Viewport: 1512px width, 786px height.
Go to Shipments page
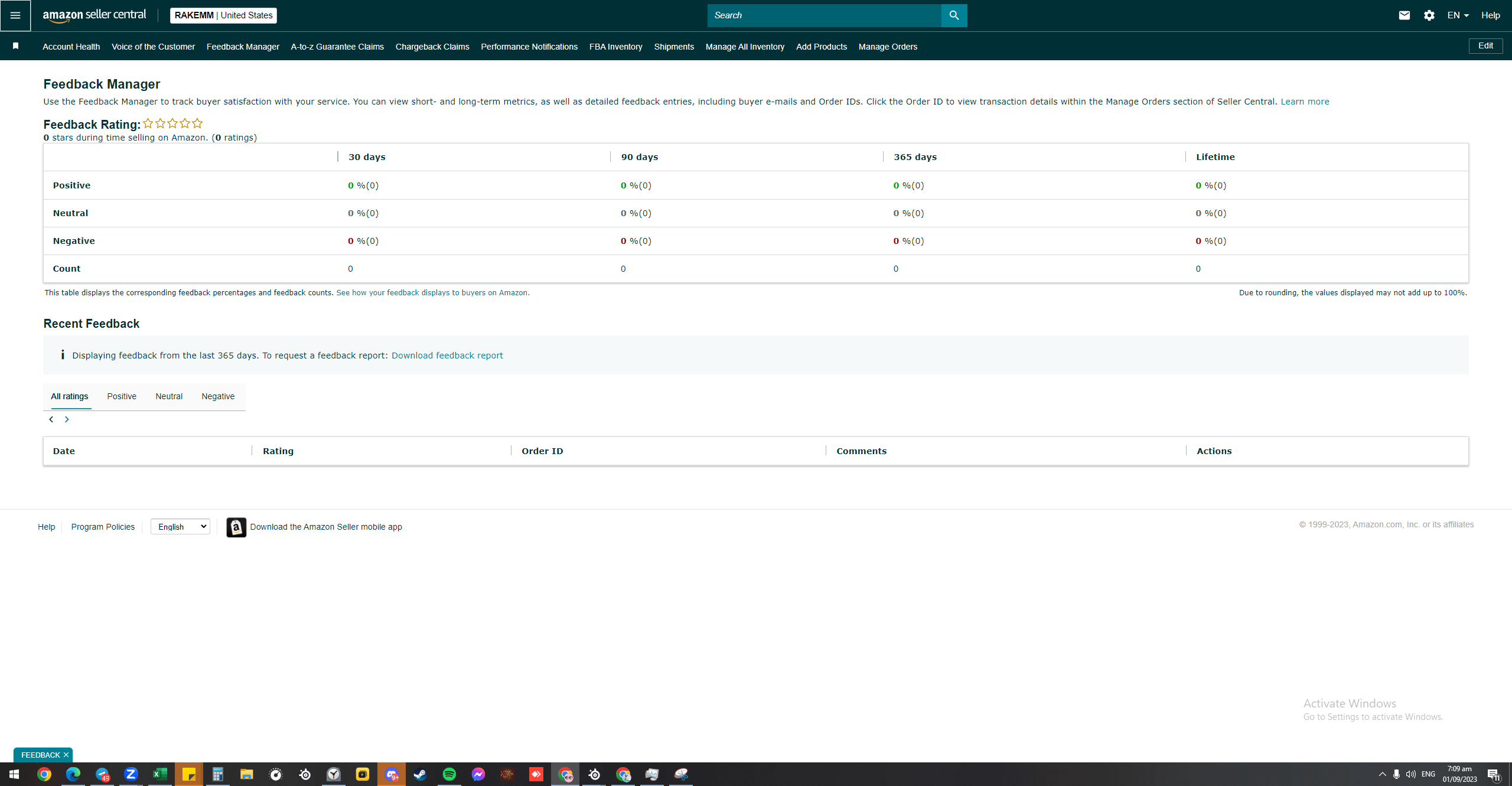click(x=674, y=47)
